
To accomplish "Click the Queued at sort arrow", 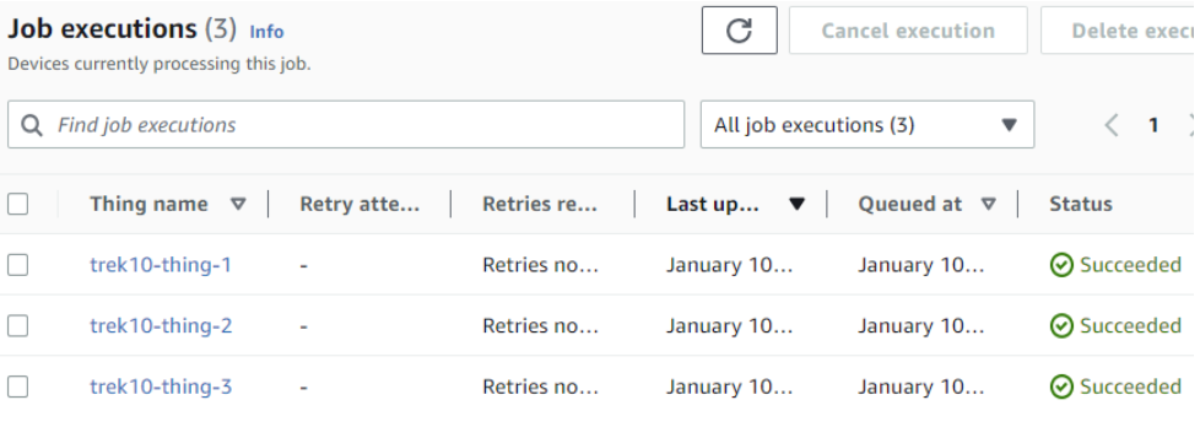I will point(988,204).
